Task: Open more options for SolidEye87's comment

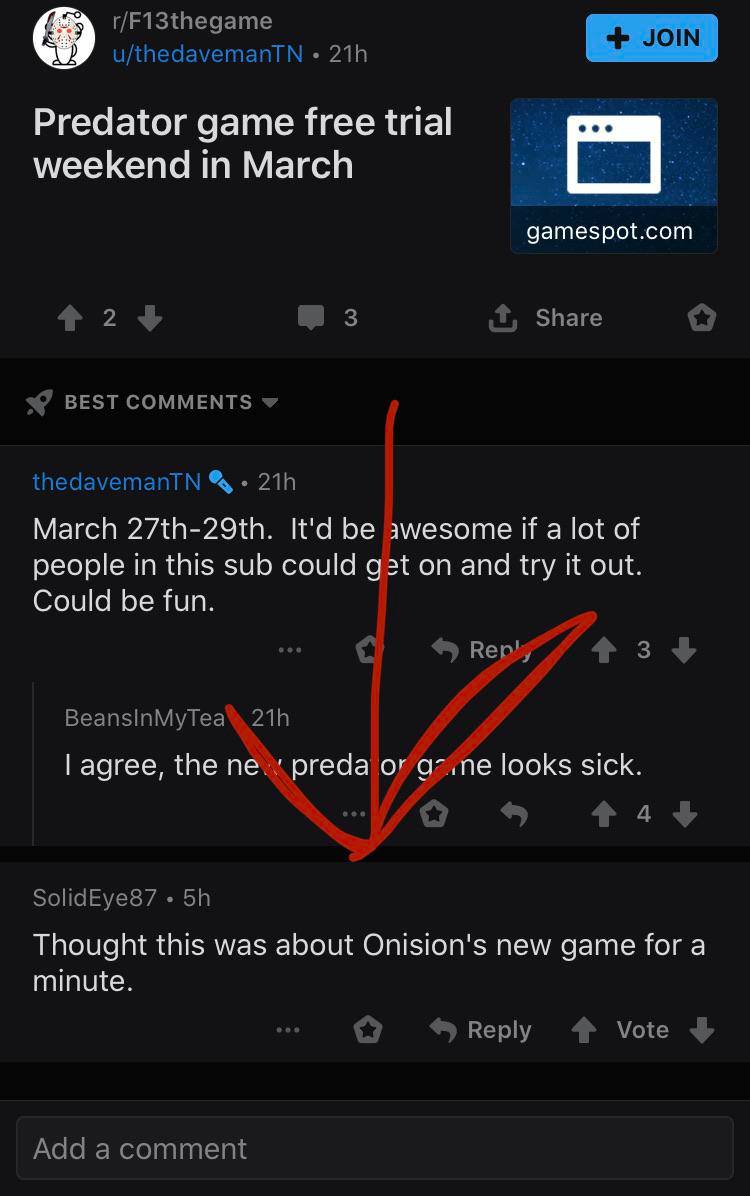Action: tap(288, 1030)
